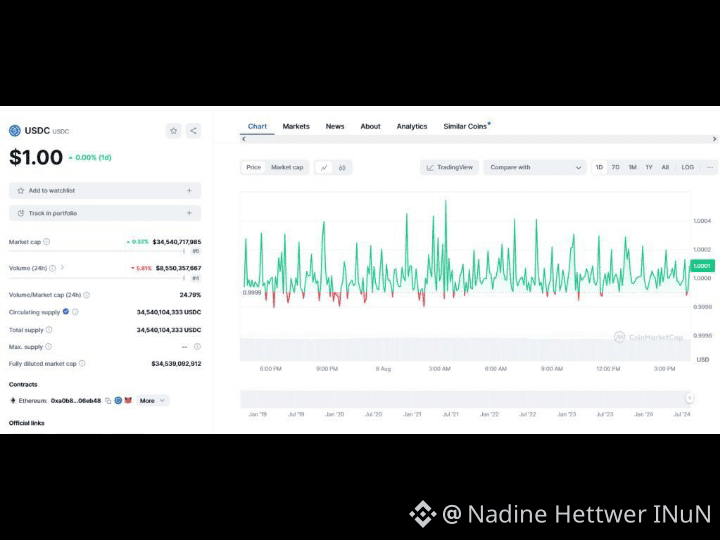Copy the Ethereum contract address
720x540 pixels.
(108, 401)
